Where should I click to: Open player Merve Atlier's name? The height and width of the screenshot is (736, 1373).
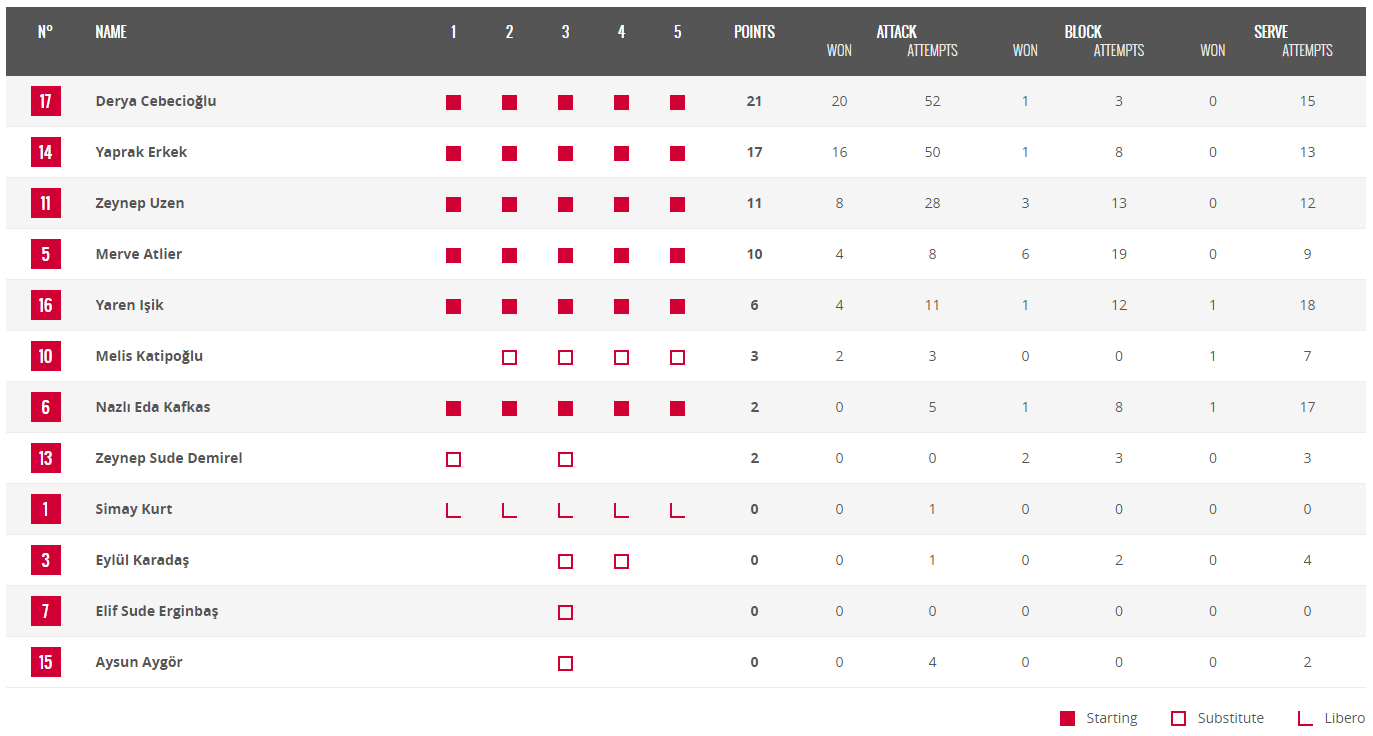[x=139, y=254]
